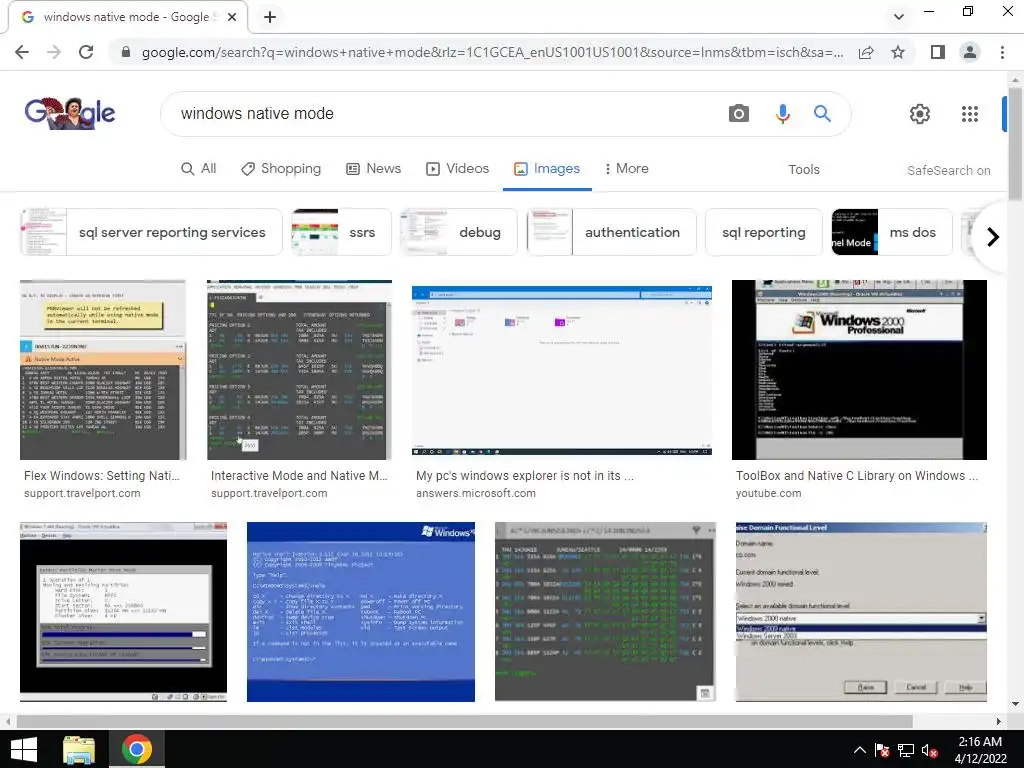Open the taskbar clock and date
The width and height of the screenshot is (1024, 768).
tap(980, 750)
